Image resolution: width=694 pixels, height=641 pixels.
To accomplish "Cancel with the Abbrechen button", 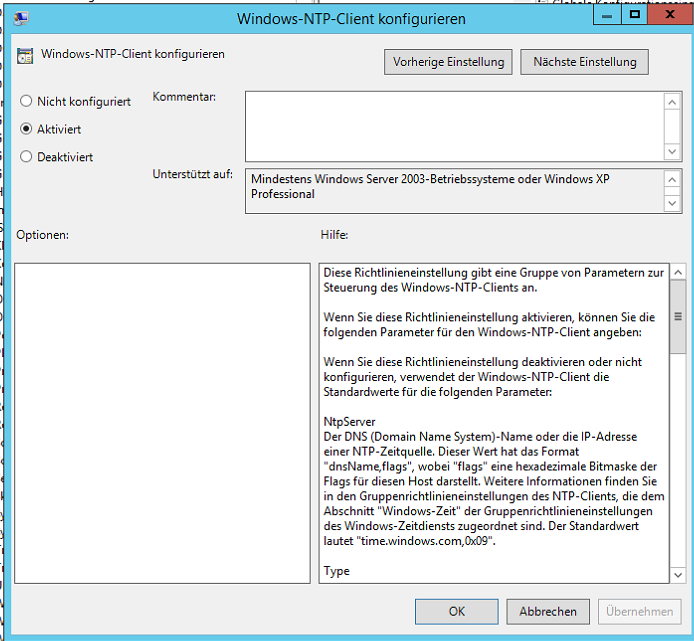I will [x=547, y=612].
